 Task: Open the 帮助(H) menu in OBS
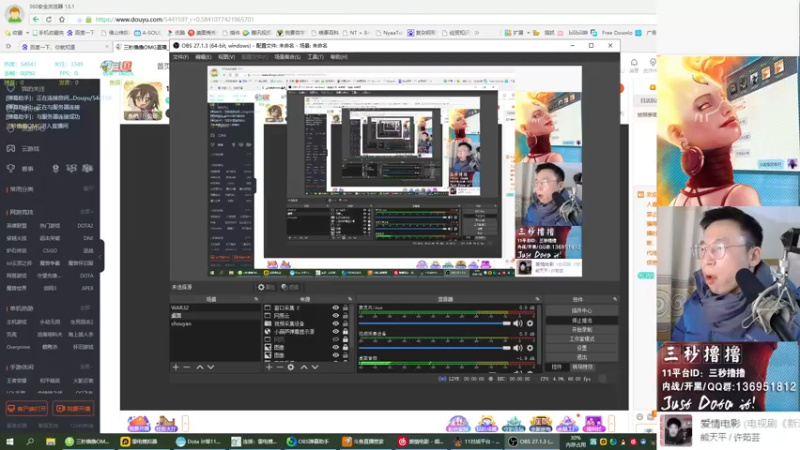(339, 57)
